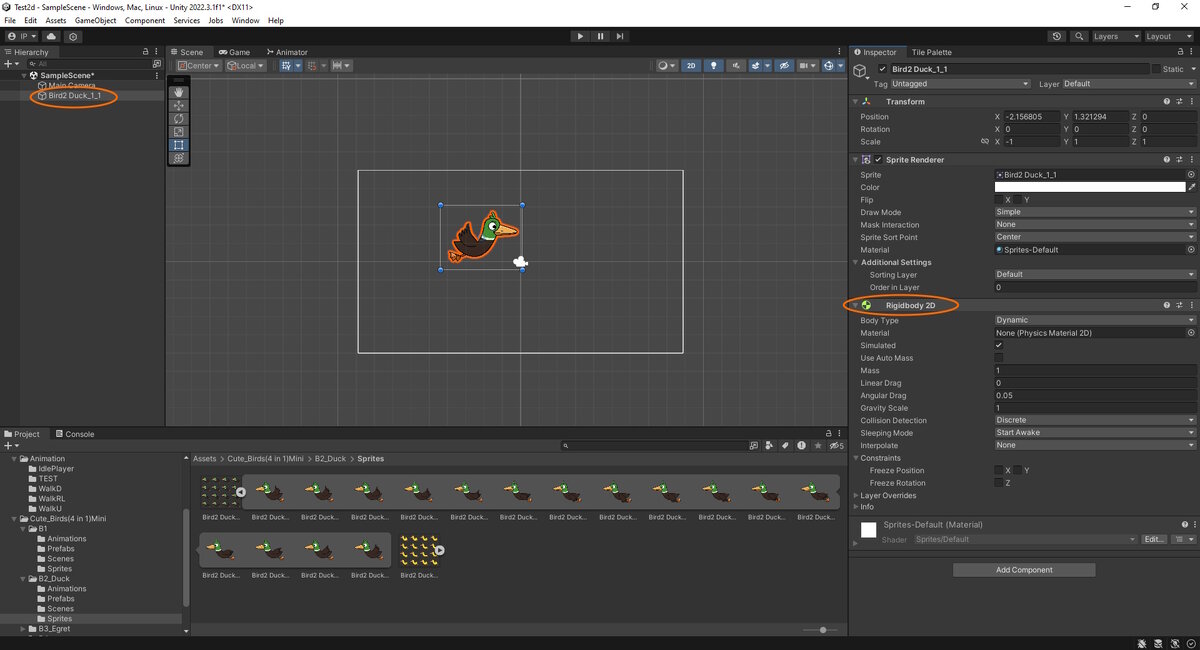Disable the Sprite Renderer component checkbox
The width and height of the screenshot is (1200, 650).
pos(878,160)
